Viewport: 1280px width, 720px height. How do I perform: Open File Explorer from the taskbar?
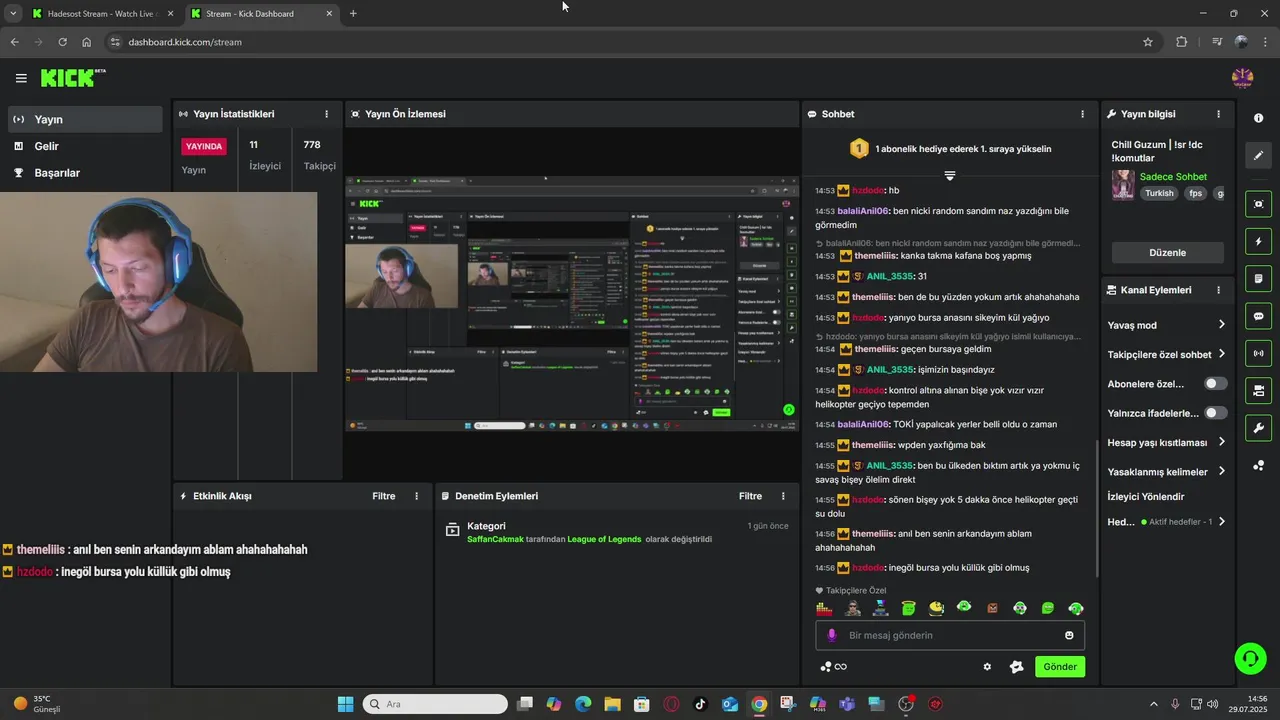click(612, 704)
